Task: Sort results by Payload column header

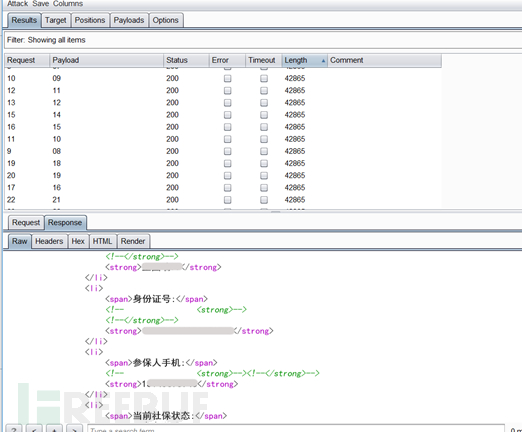Action: [106, 60]
